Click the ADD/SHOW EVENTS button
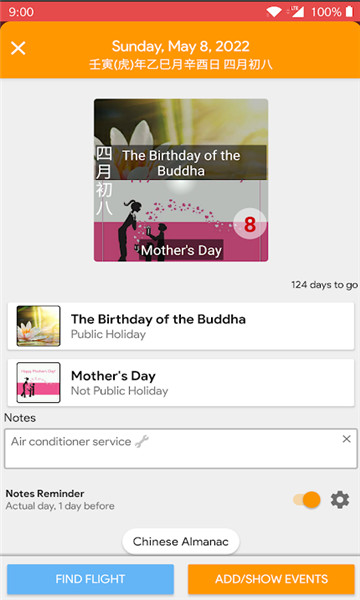Viewport: 360px width, 600px height. coord(271,579)
